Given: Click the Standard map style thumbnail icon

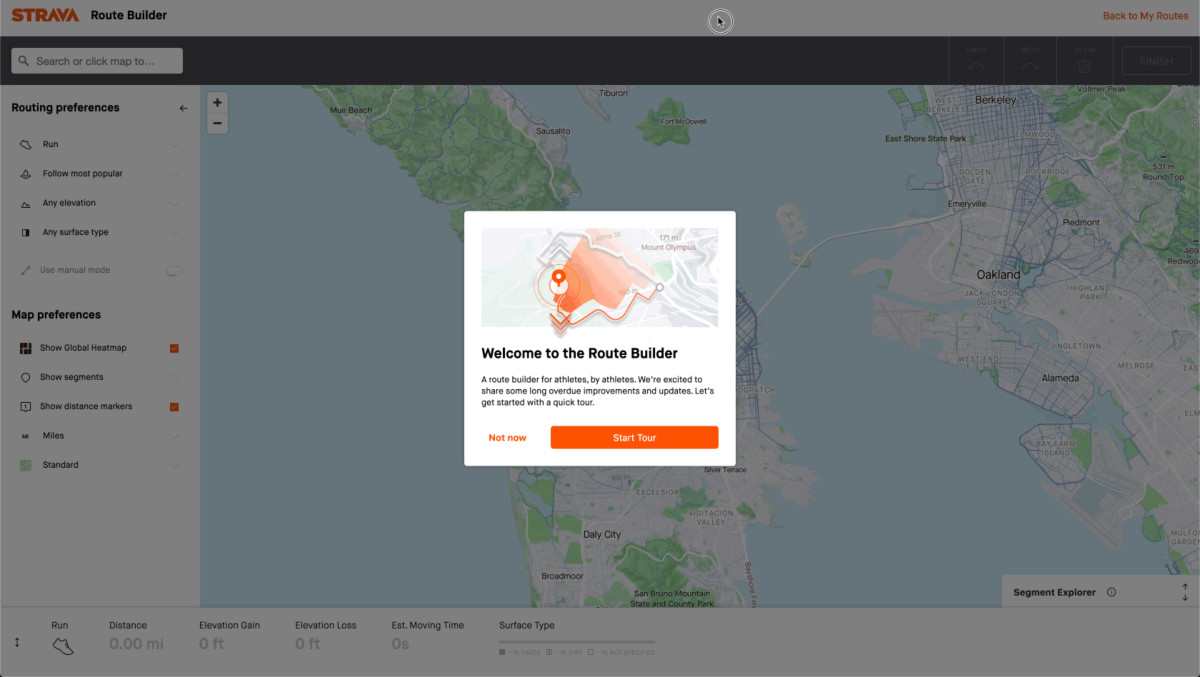Looking at the screenshot, I should [x=26, y=465].
